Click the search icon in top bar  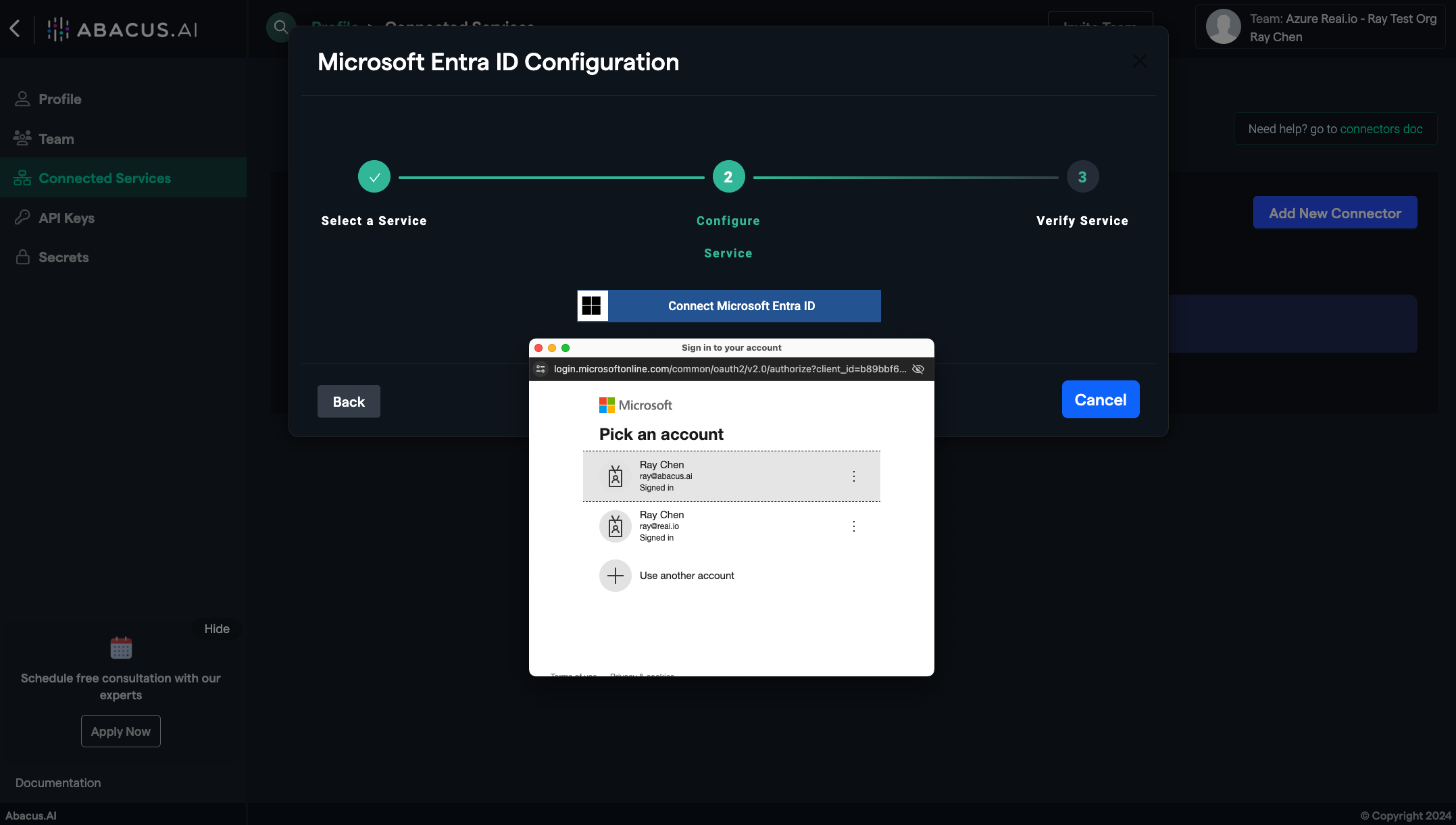[281, 27]
